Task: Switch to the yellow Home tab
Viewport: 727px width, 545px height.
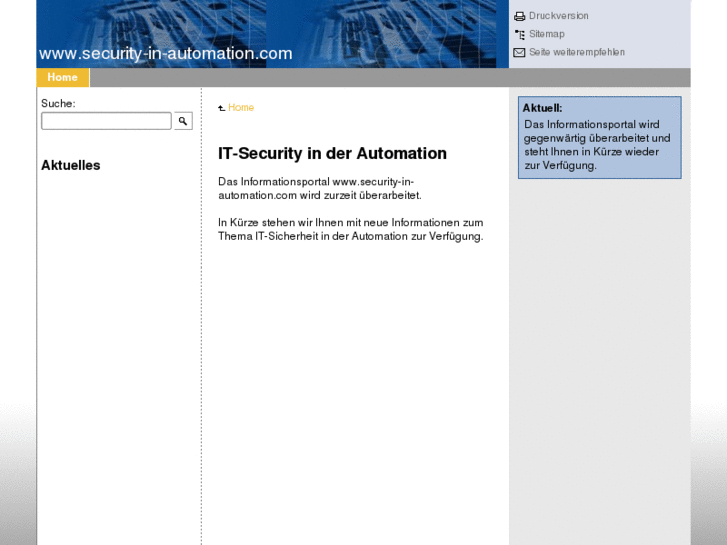Action: pos(62,77)
